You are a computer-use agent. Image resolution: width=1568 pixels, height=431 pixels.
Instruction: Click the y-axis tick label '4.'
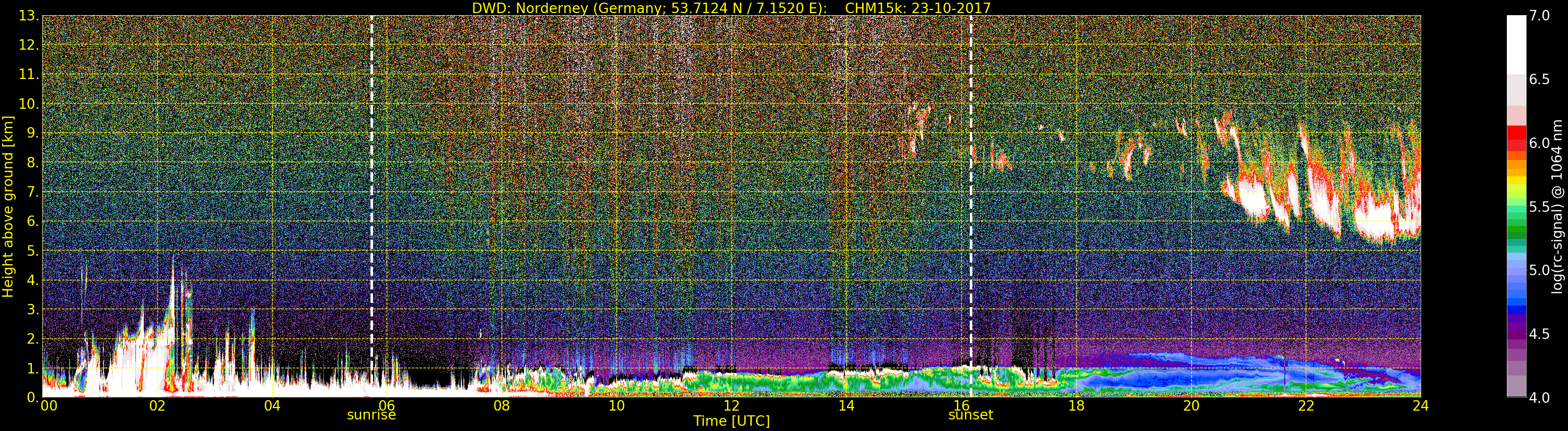pyautogui.click(x=32, y=280)
